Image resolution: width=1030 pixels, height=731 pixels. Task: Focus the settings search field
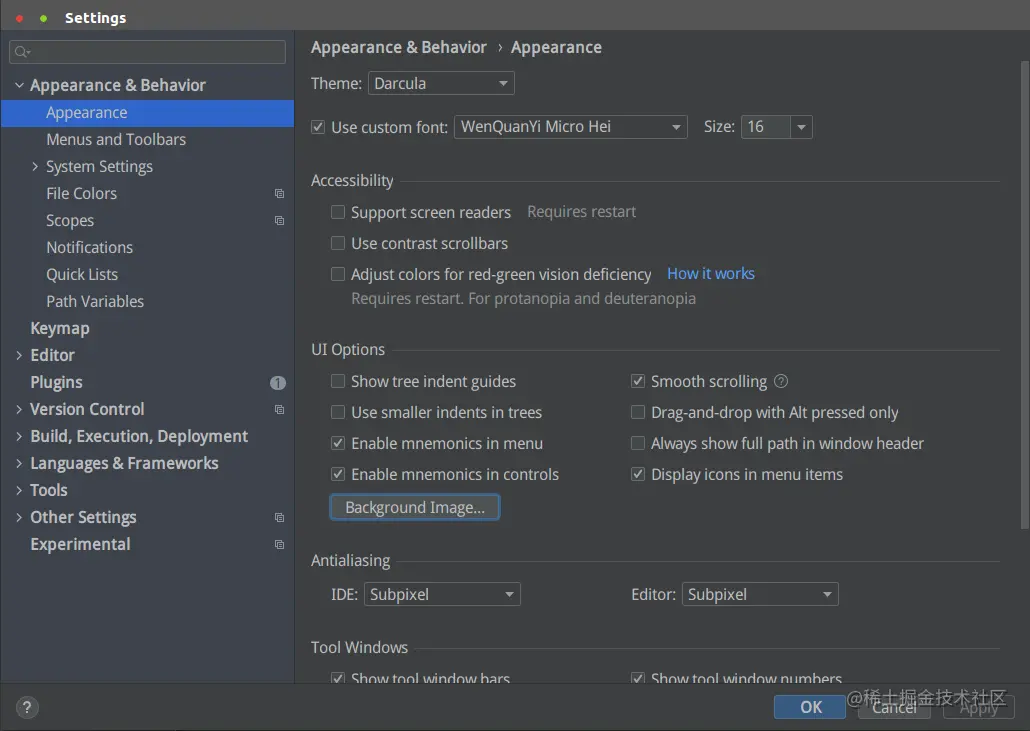tap(148, 52)
